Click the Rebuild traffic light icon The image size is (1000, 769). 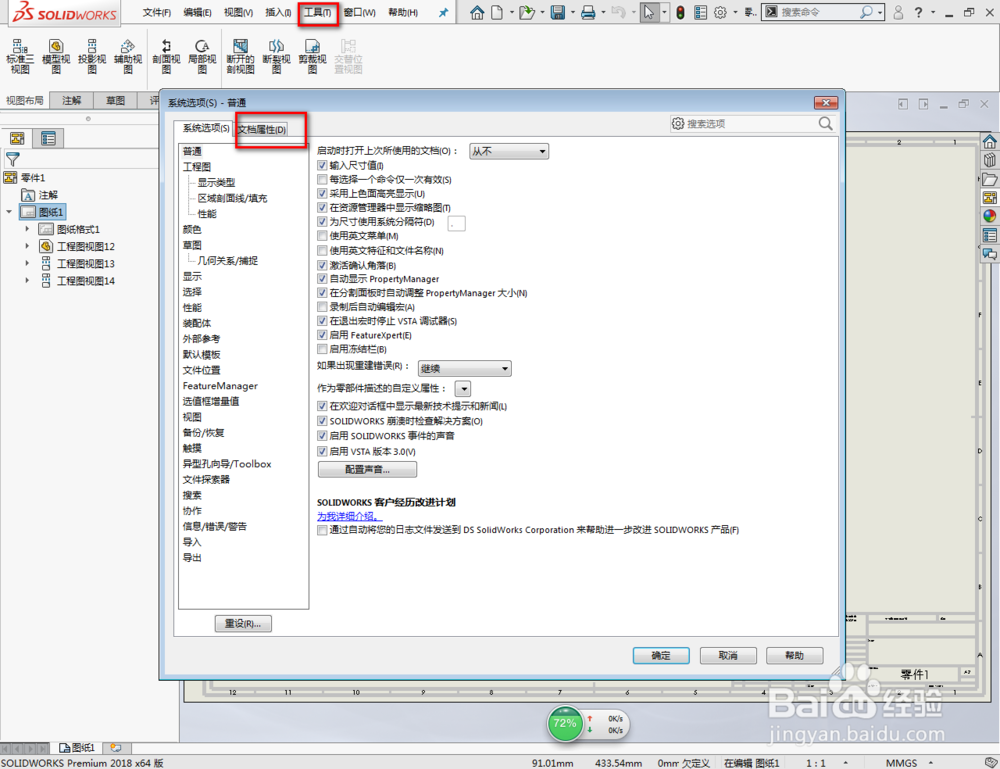point(680,12)
